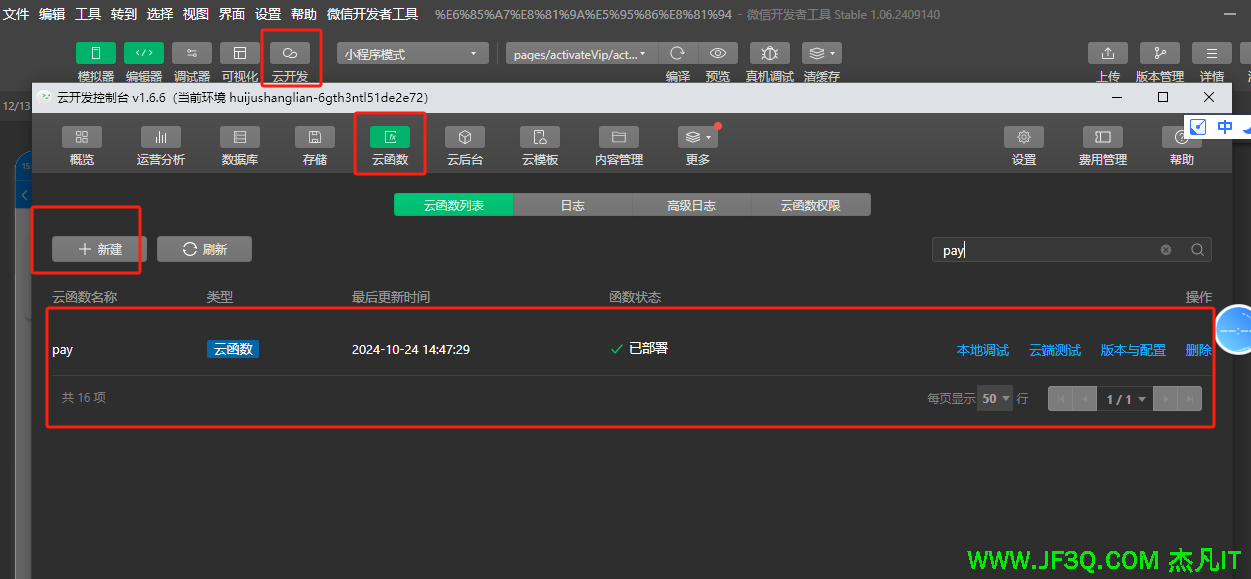Click the 新建 new function button
Image resolution: width=1251 pixels, height=579 pixels.
tap(100, 249)
